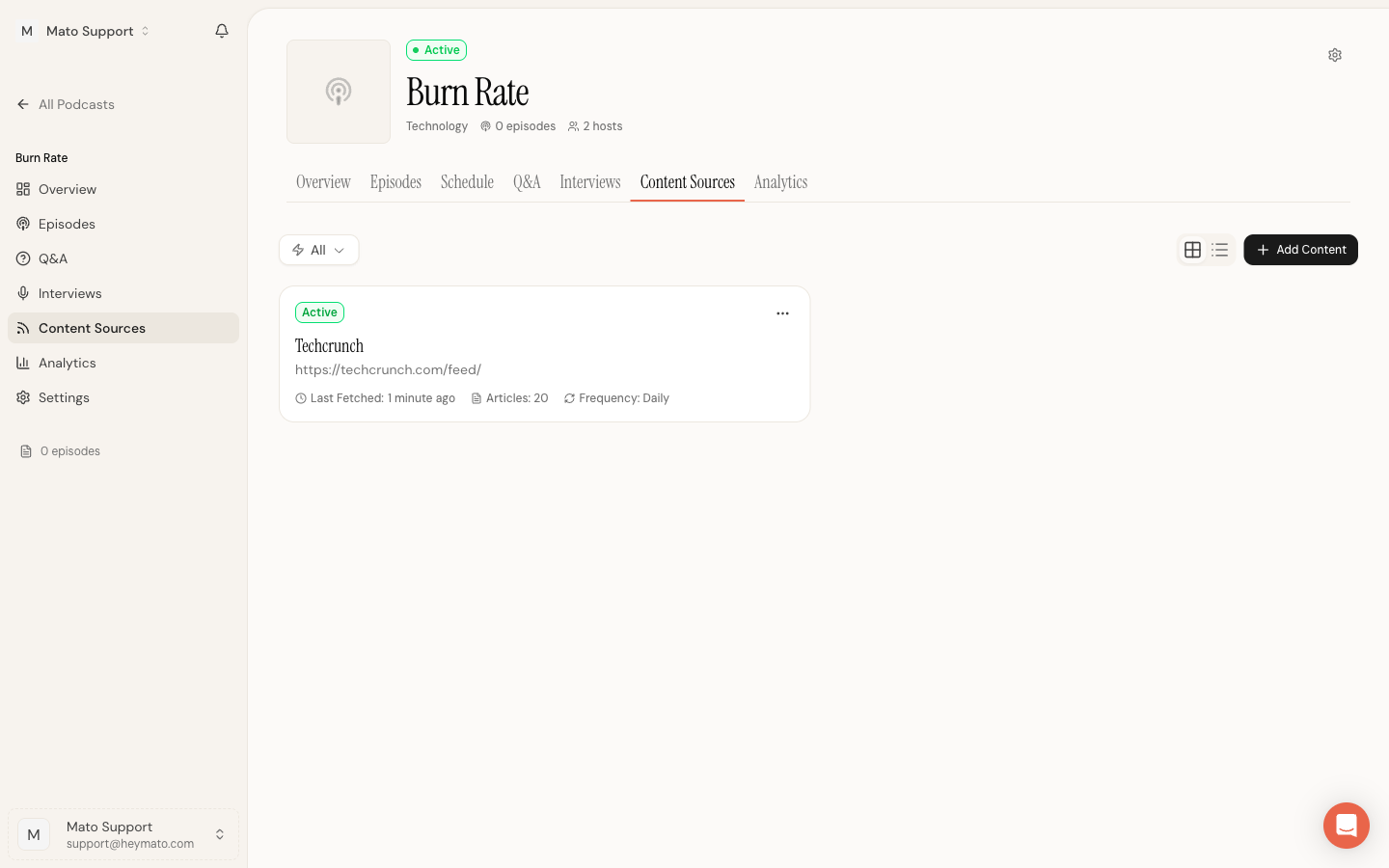Click Last Fetched: 1 minute ago
The height and width of the screenshot is (868, 1389).
(375, 398)
